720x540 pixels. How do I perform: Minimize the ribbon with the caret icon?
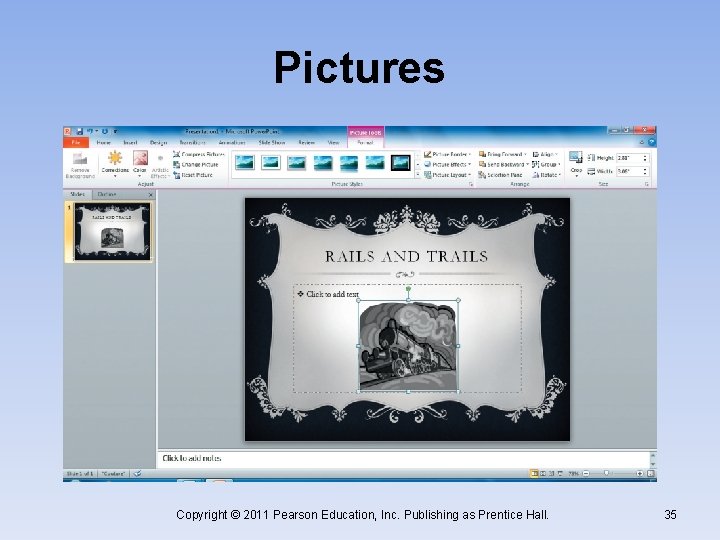(x=642, y=142)
